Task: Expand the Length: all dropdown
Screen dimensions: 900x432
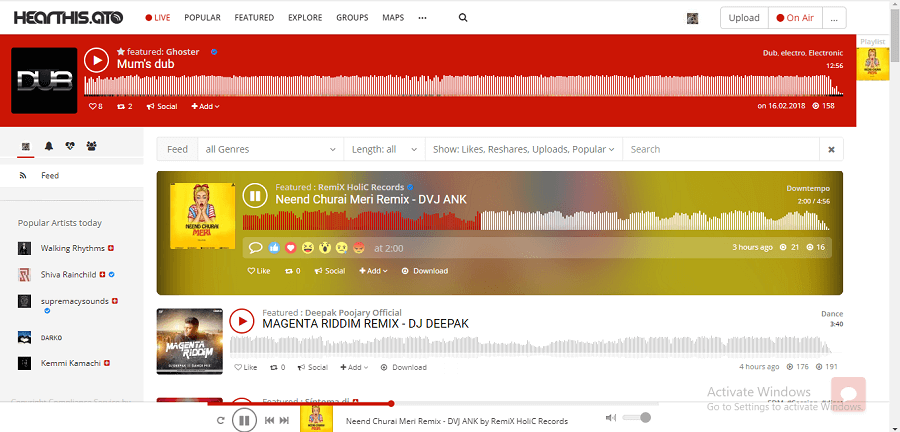Action: coord(385,149)
